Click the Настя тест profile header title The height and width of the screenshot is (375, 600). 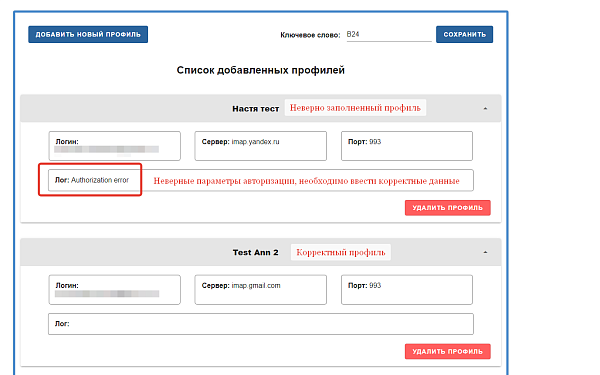(256, 109)
